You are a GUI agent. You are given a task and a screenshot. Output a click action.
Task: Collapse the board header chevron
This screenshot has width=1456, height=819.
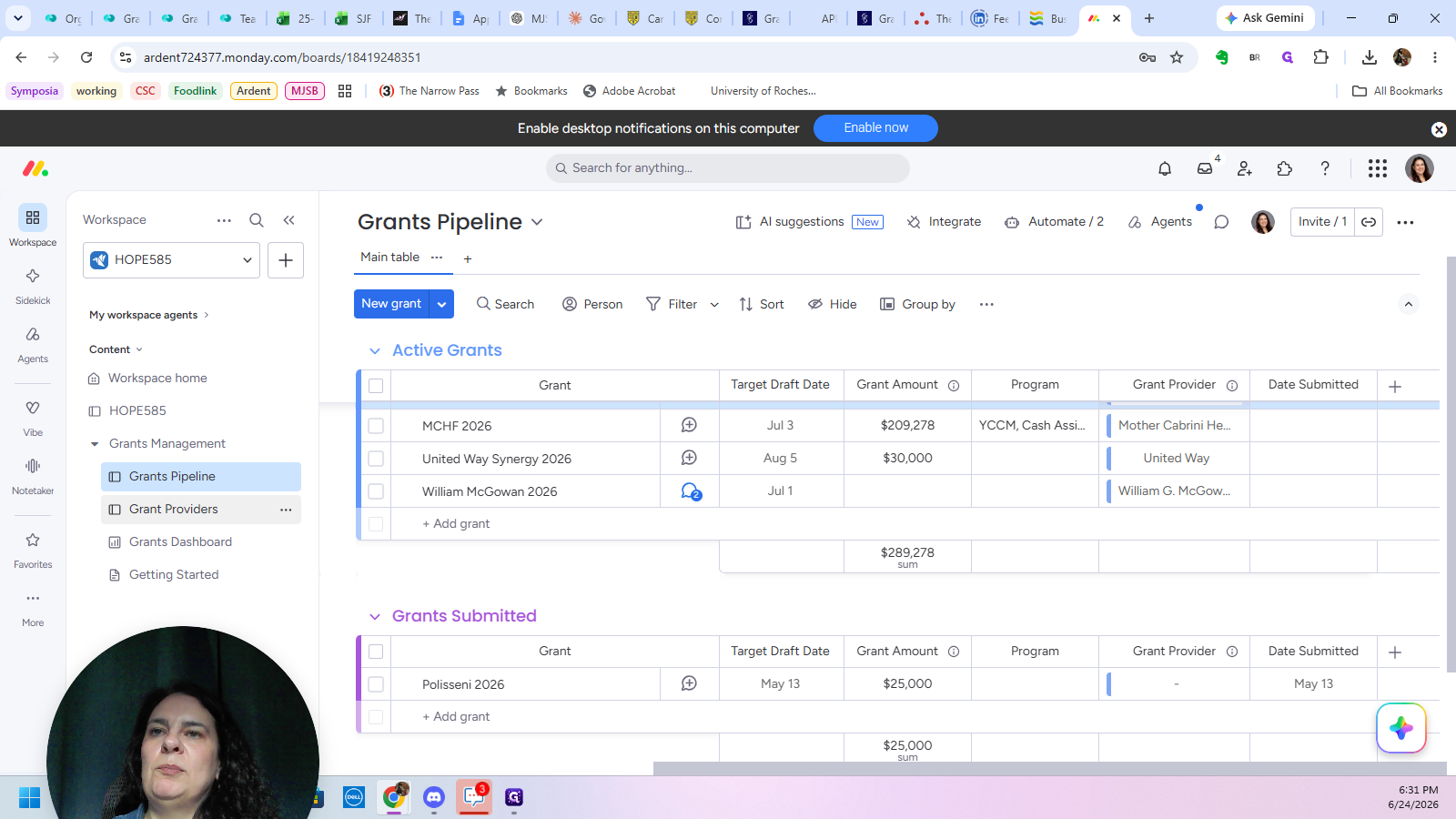1409,304
